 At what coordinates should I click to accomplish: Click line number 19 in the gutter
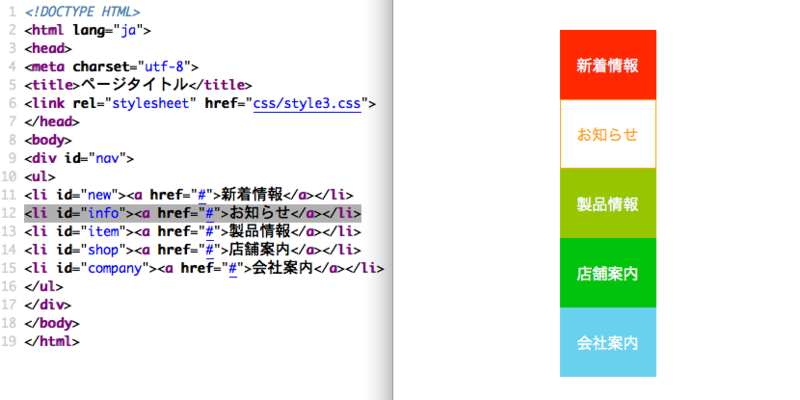[9, 342]
